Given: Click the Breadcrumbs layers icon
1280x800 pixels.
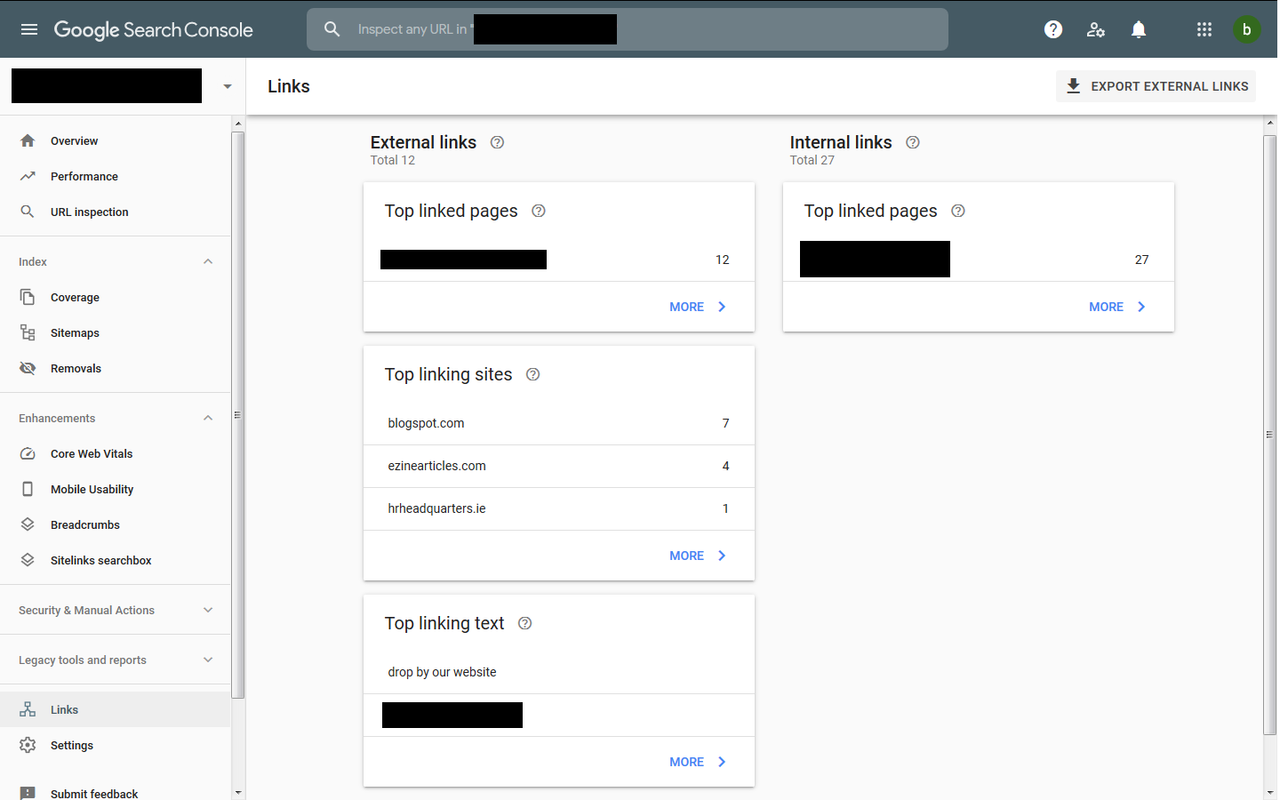Looking at the screenshot, I should 28,525.
